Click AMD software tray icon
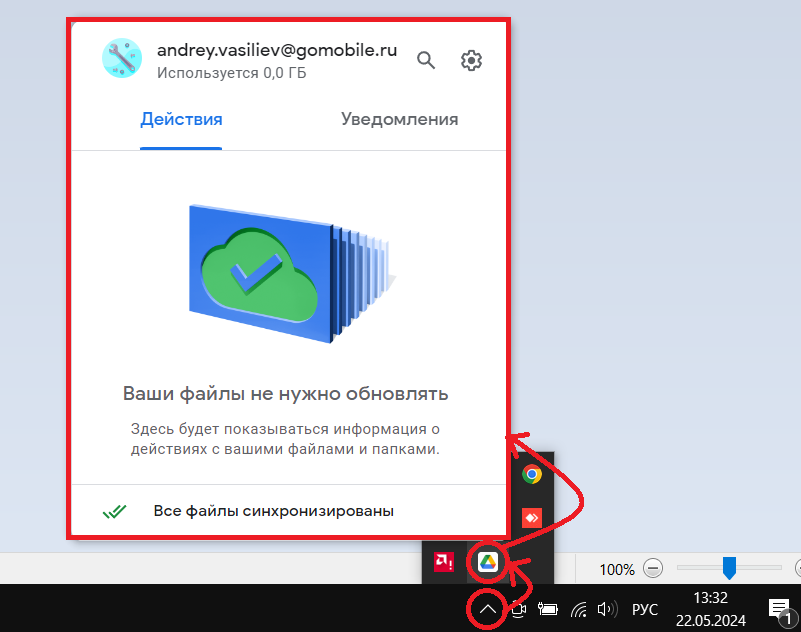The height and width of the screenshot is (632, 801). pyautogui.click(x=441, y=562)
